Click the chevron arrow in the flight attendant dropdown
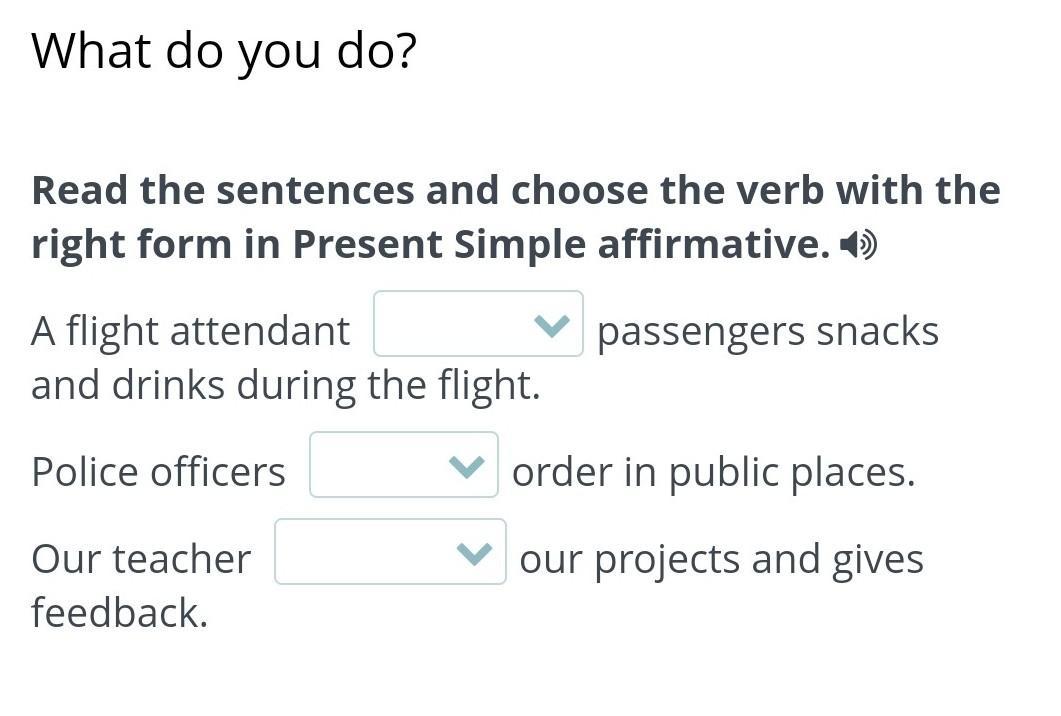Viewport: 1061px width, 716px height. tap(552, 326)
